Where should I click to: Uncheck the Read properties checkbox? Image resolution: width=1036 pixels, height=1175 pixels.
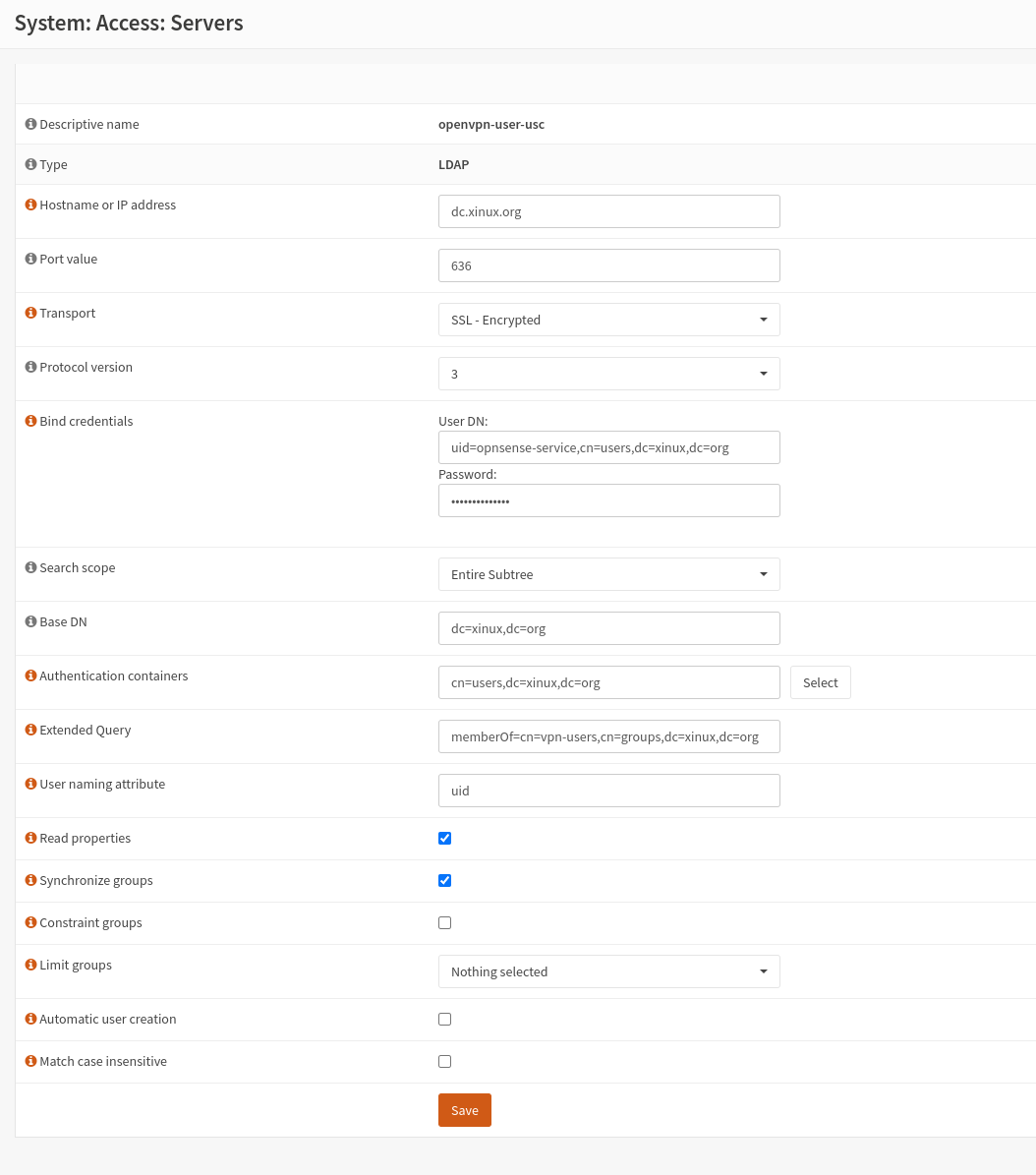[444, 839]
